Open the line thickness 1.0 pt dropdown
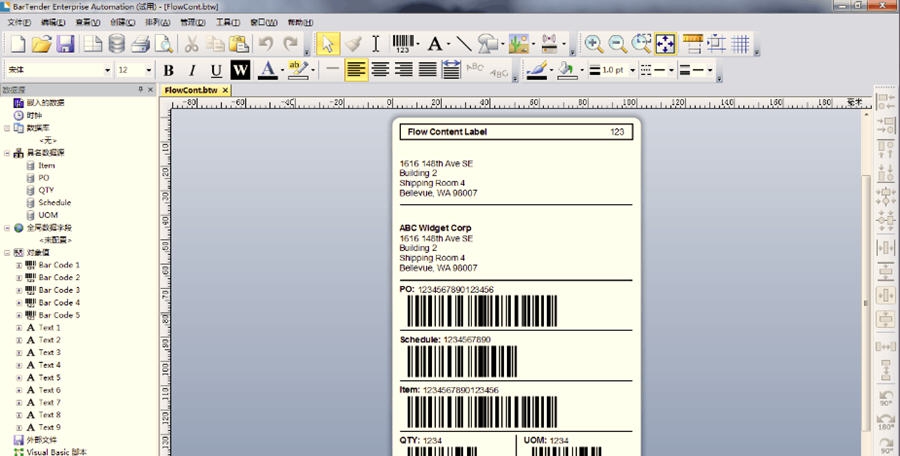 click(x=631, y=70)
